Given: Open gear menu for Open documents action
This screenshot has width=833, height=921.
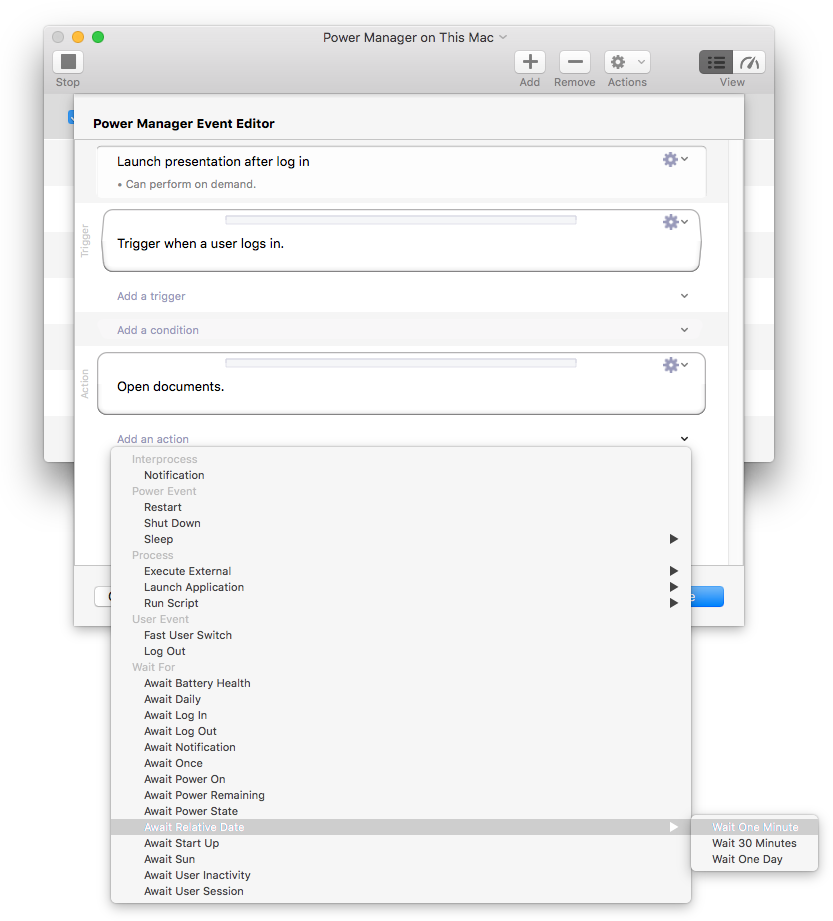Looking at the screenshot, I should (x=675, y=365).
